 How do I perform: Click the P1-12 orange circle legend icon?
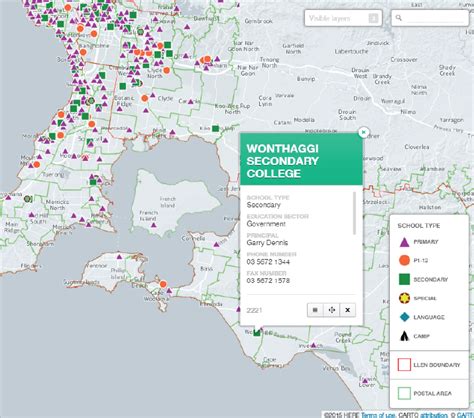(404, 260)
